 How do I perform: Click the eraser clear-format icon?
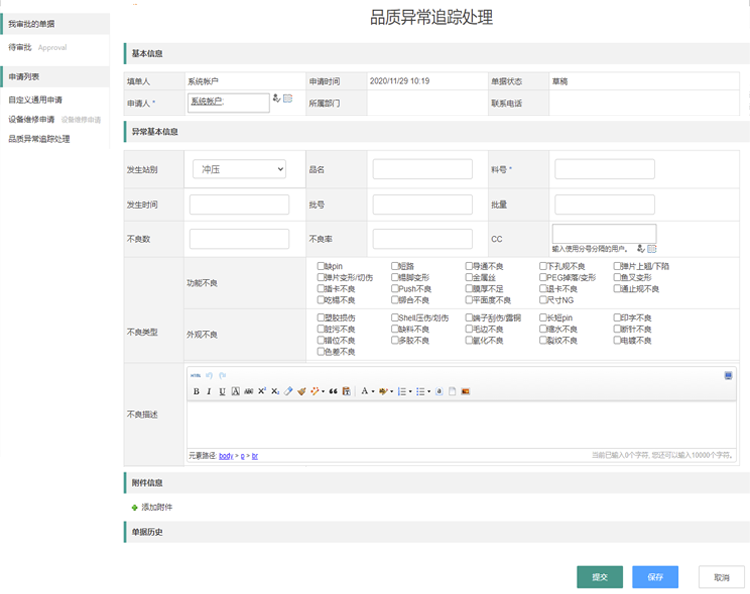(x=288, y=391)
